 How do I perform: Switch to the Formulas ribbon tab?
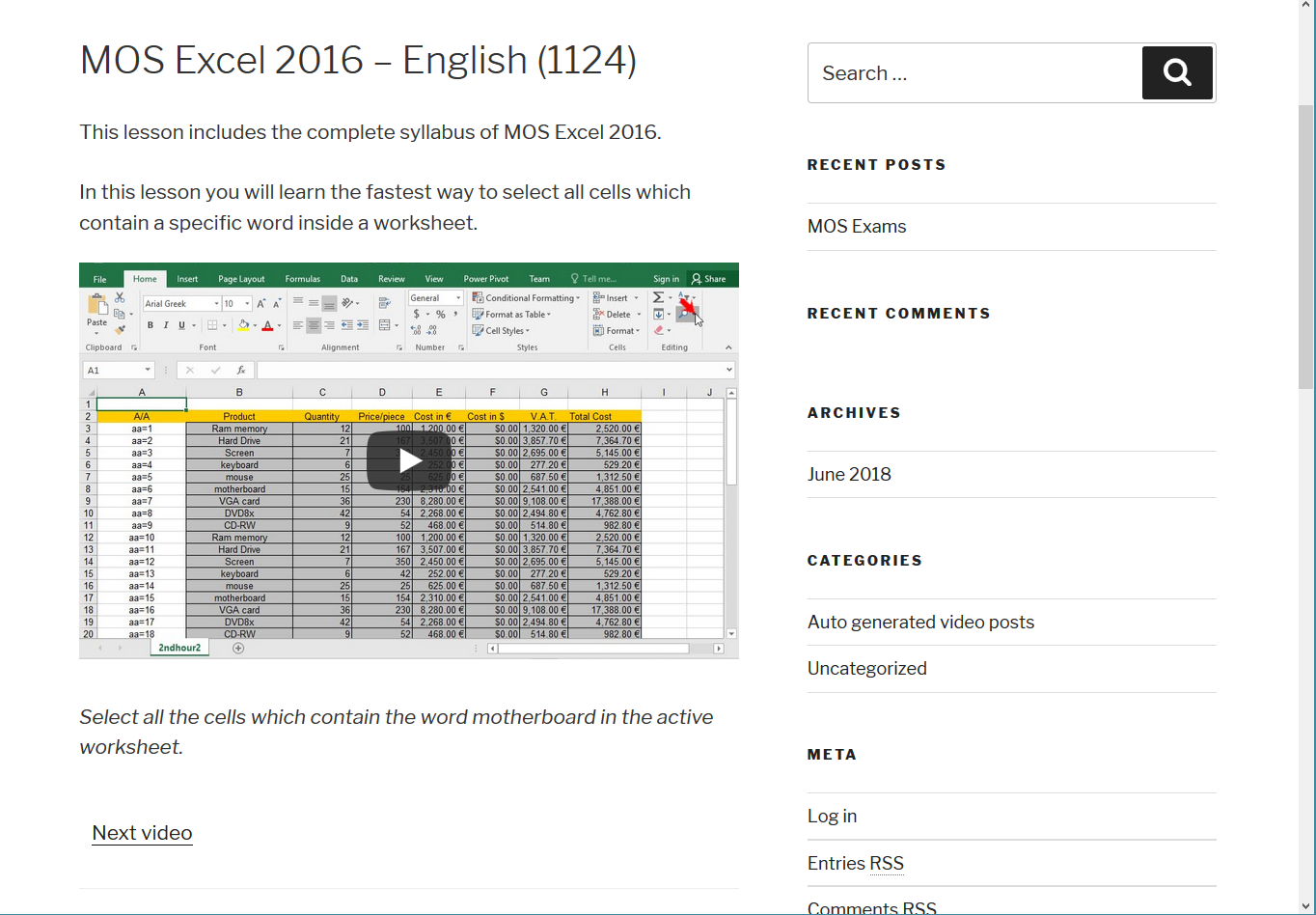pyautogui.click(x=302, y=279)
